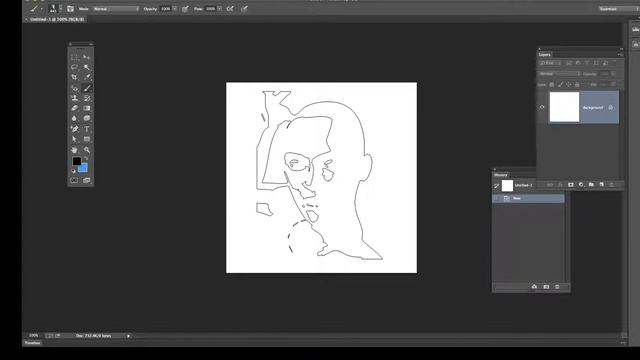Select the Zoom tool
Image resolution: width=640 pixels, height=360 pixels.
(x=87, y=150)
